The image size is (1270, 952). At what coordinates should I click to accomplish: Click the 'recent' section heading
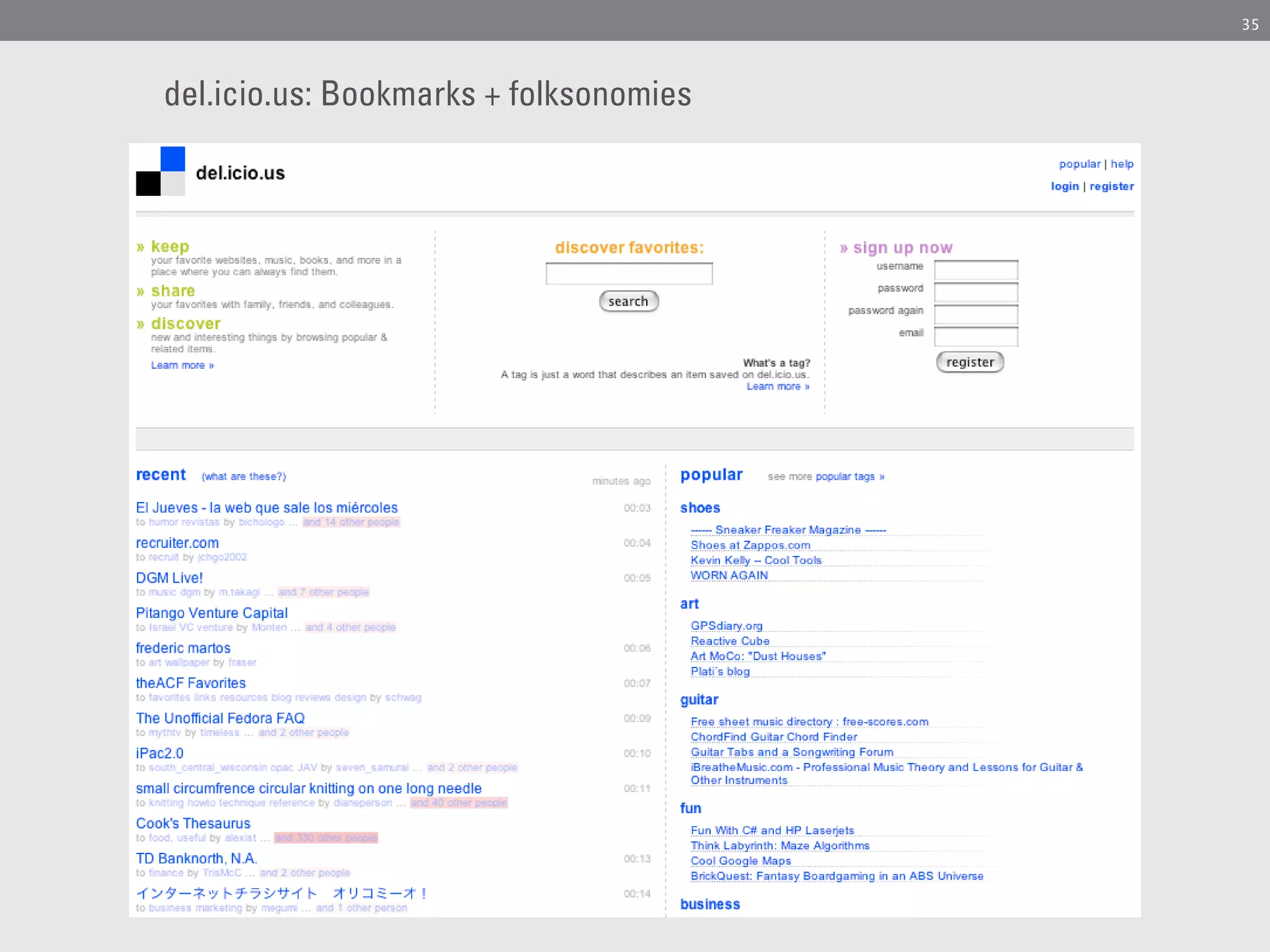pyautogui.click(x=161, y=475)
